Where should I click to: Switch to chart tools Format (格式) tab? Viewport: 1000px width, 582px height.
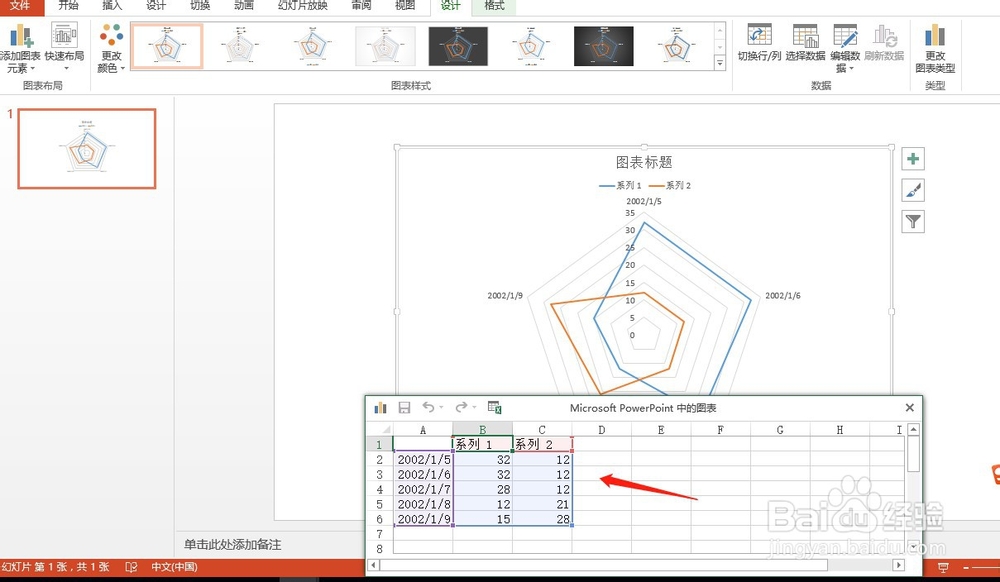tap(494, 6)
